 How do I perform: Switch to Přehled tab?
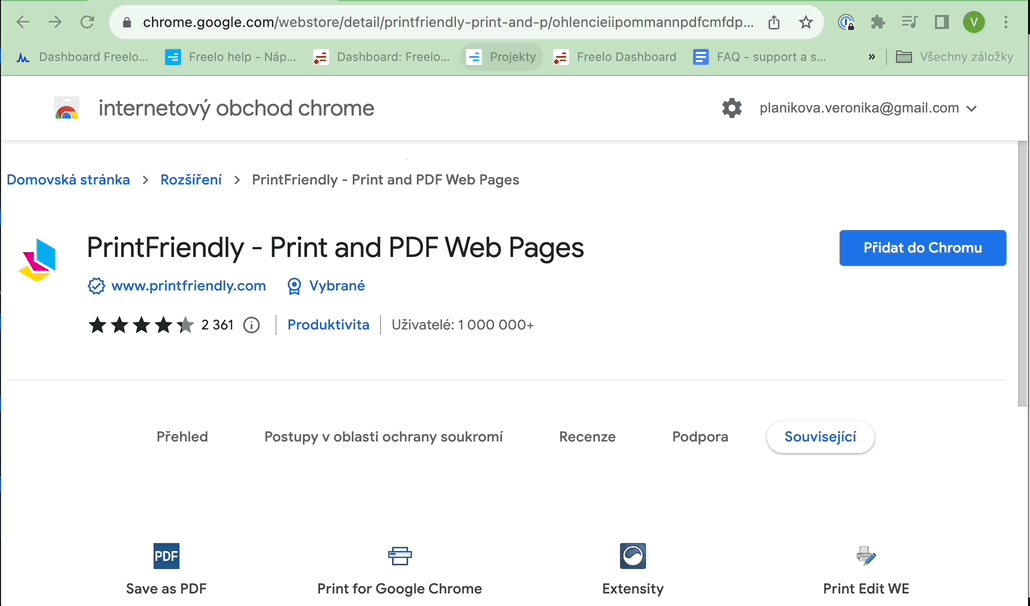pyautogui.click(x=182, y=437)
